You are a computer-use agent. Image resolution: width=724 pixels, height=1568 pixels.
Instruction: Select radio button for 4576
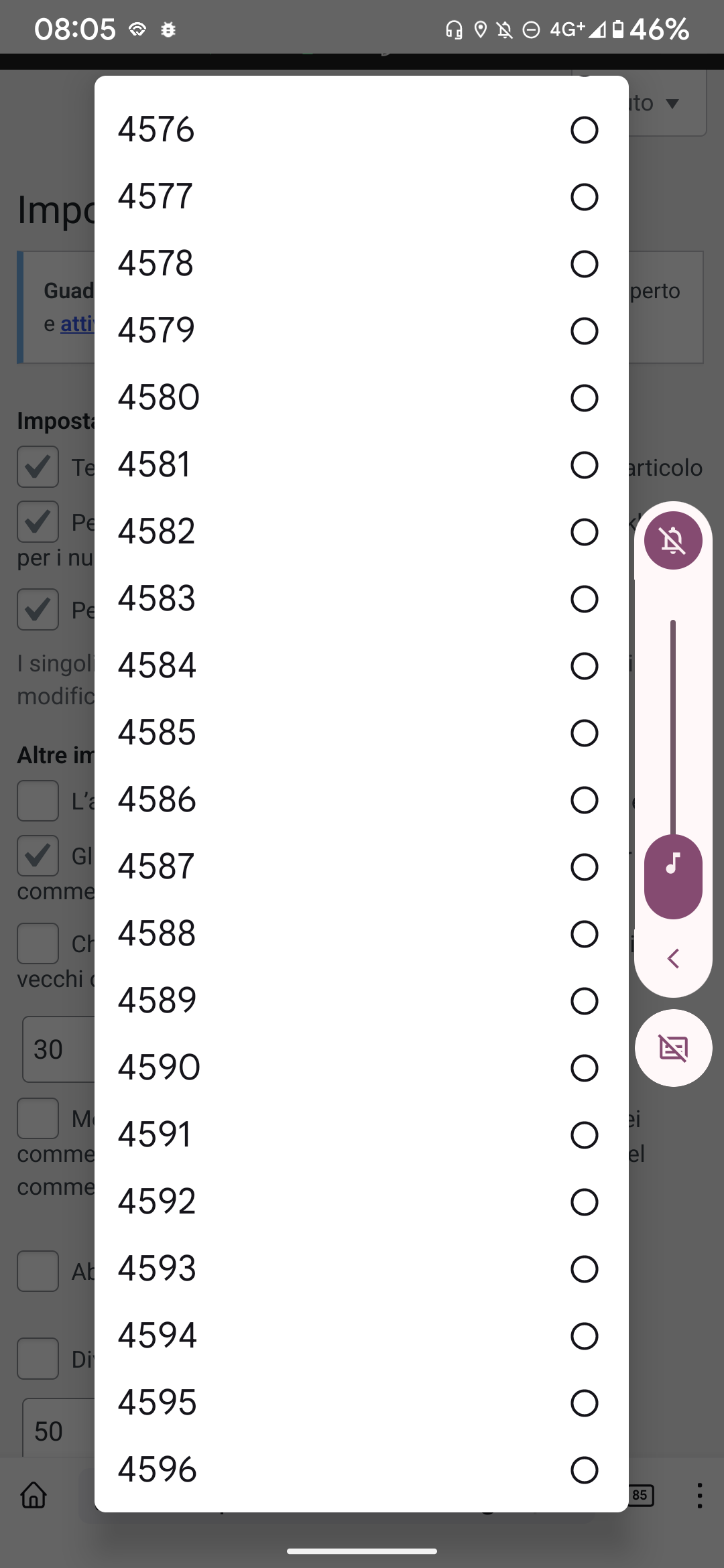584,130
